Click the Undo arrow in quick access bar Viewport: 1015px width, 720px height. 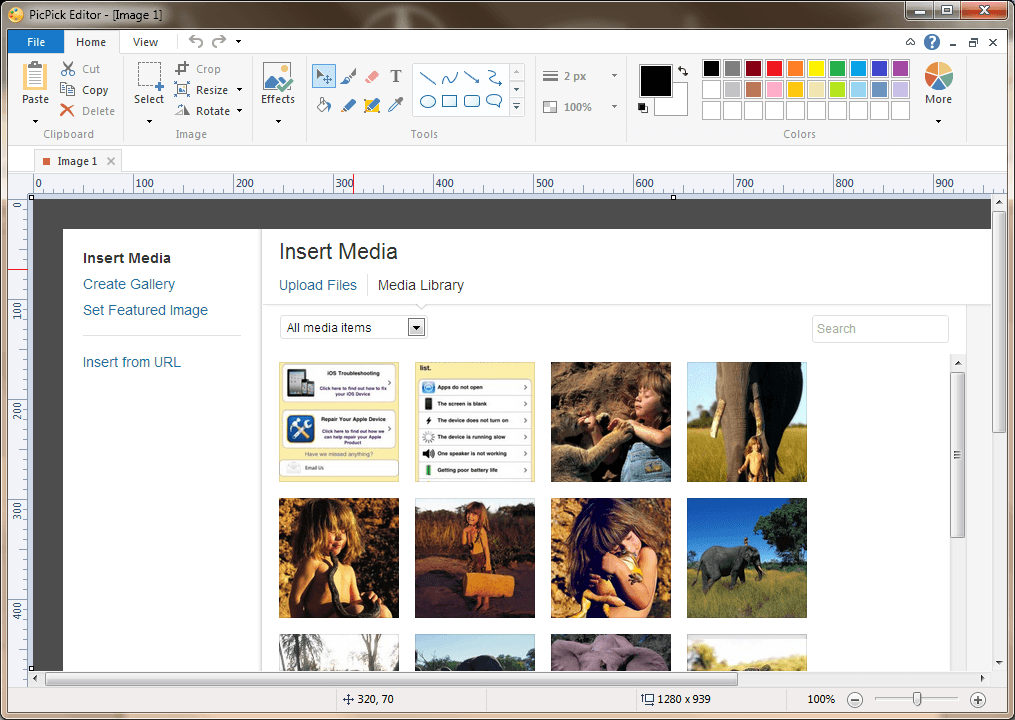[196, 42]
